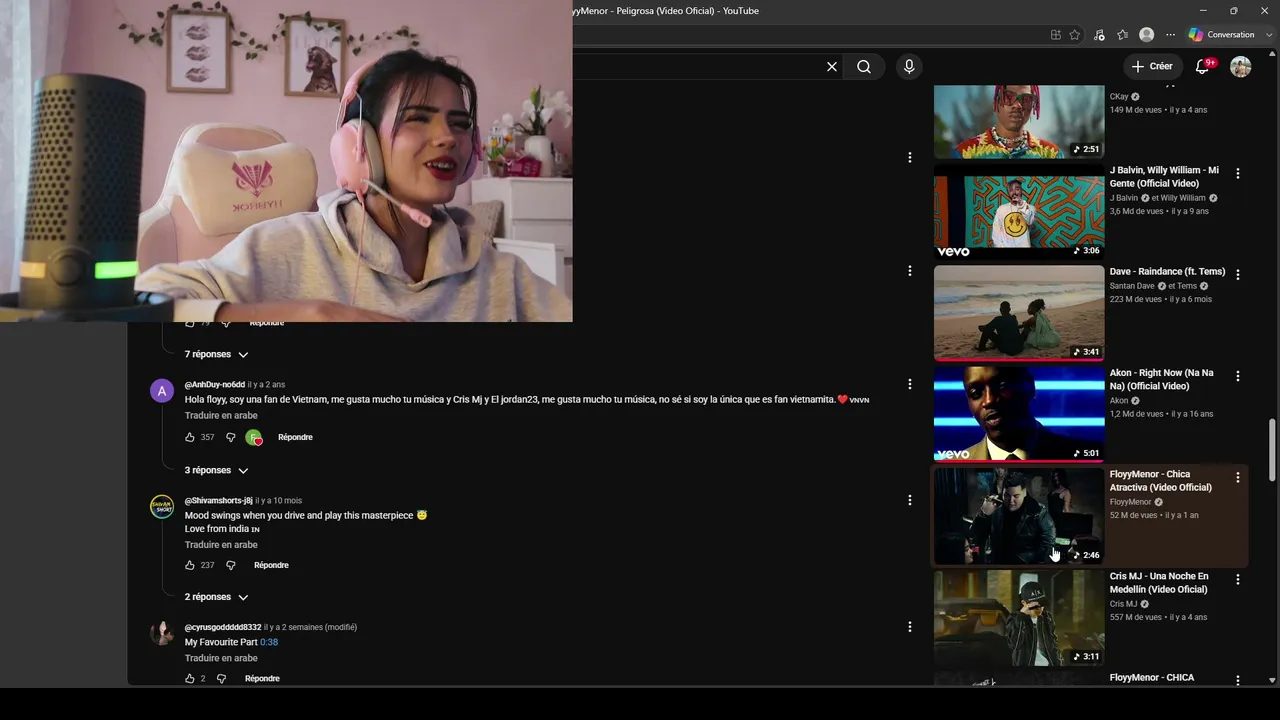Add this page to favorites star

click(x=1075, y=35)
